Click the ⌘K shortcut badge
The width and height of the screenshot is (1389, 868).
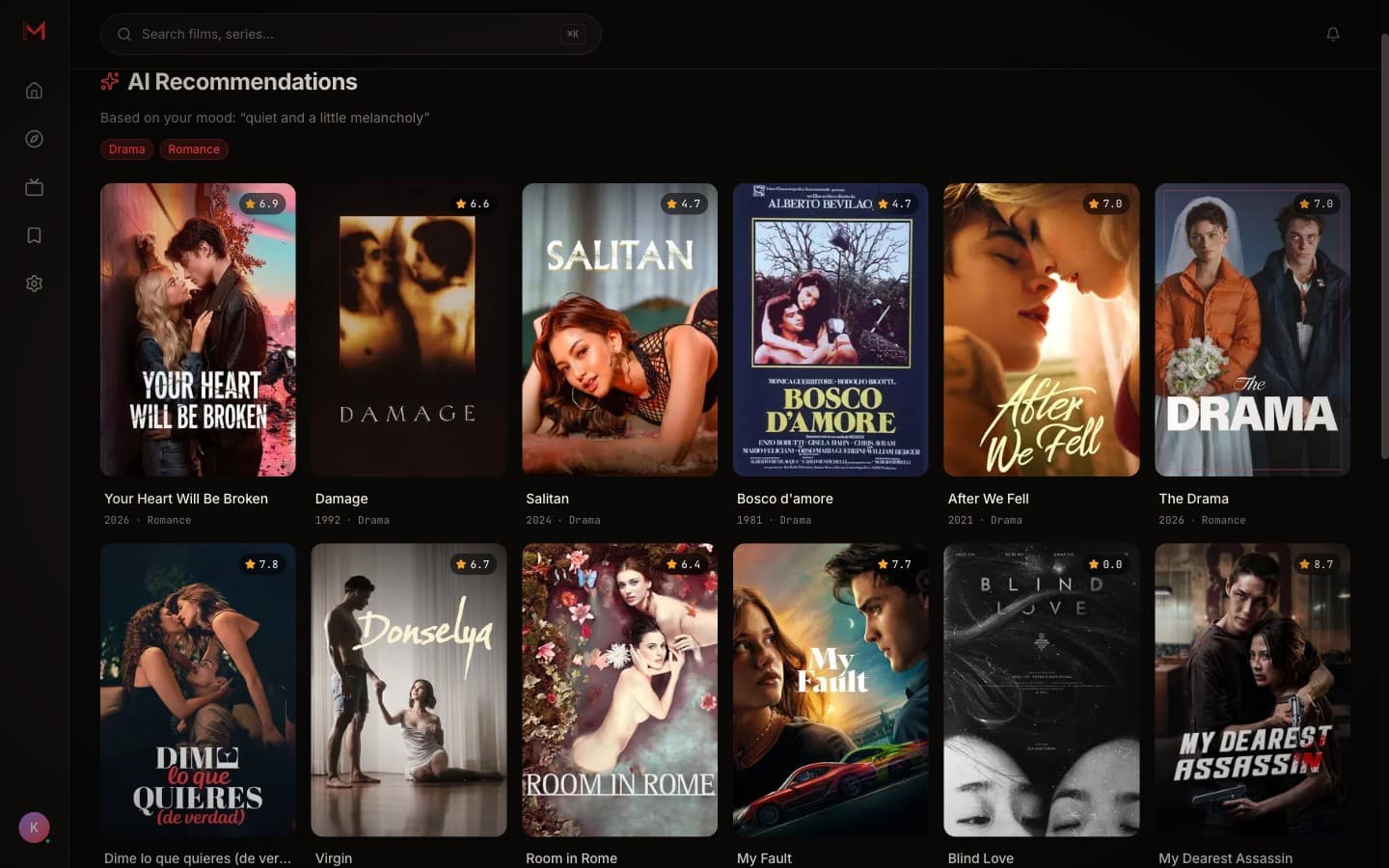tap(573, 34)
